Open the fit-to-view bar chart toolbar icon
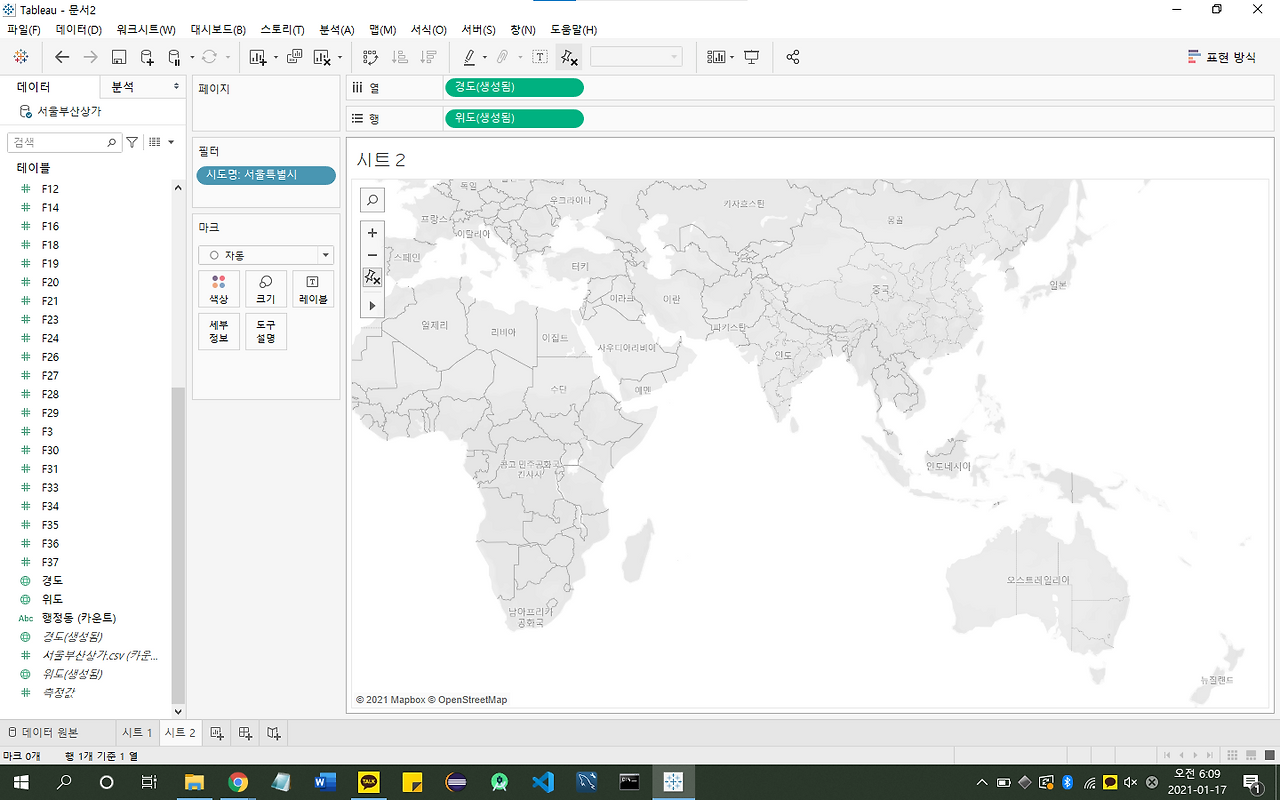 (x=716, y=57)
